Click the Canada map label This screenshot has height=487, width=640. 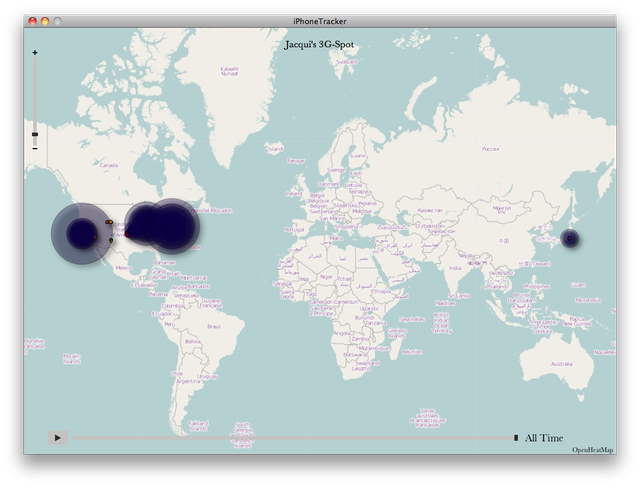tap(109, 165)
